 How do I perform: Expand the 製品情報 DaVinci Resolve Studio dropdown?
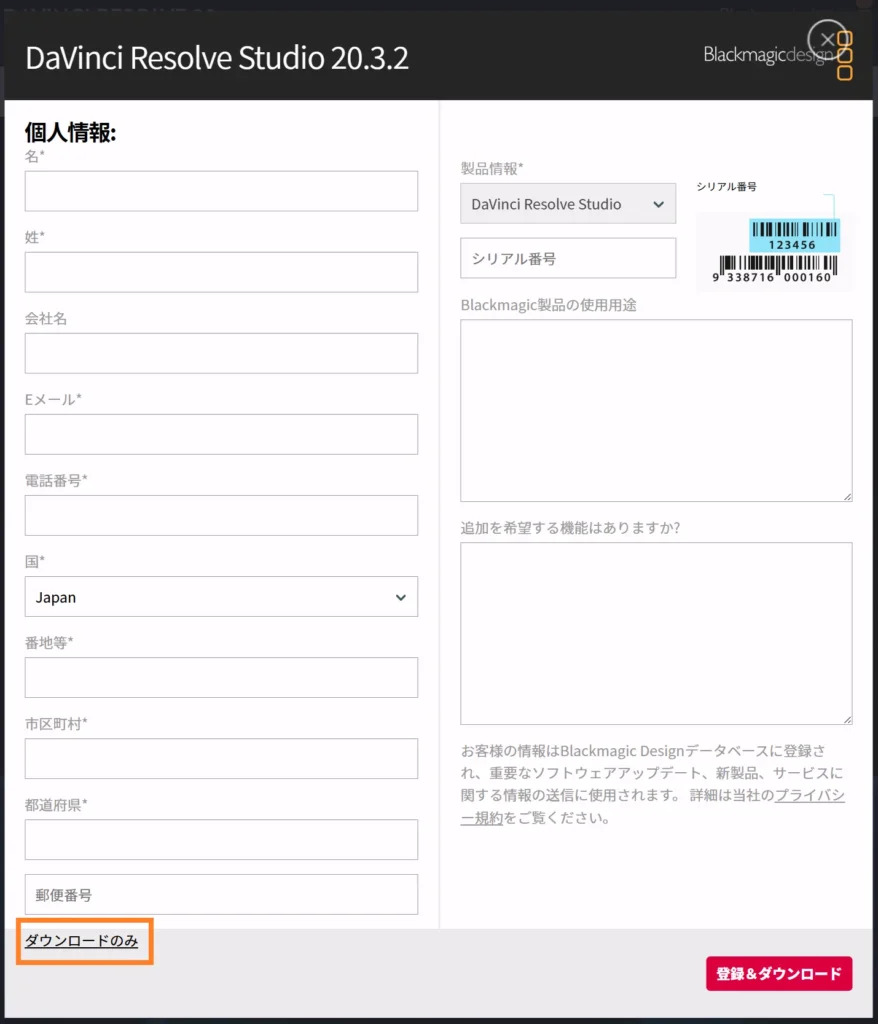click(568, 204)
